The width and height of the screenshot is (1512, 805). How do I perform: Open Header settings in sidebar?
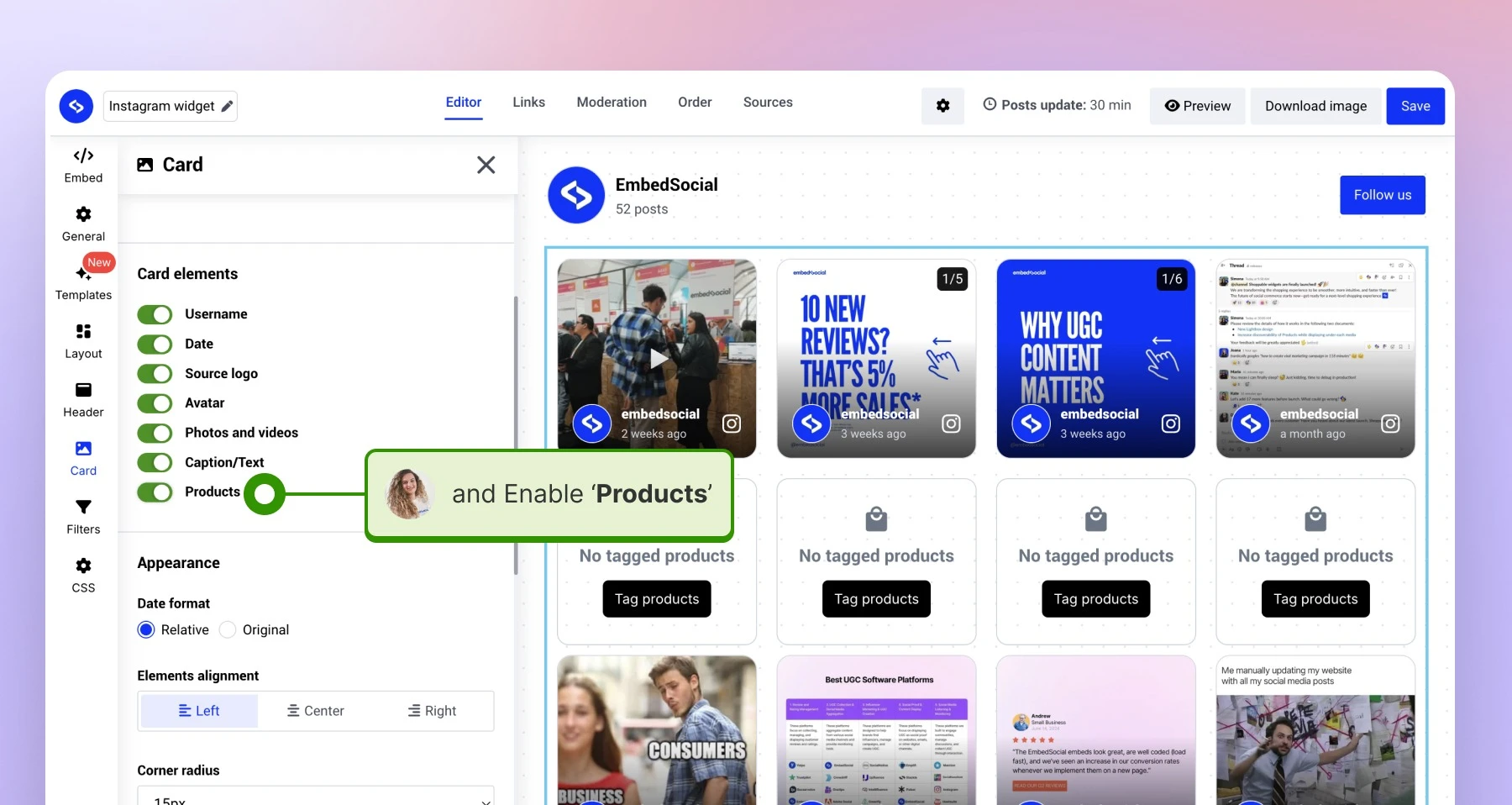point(83,400)
